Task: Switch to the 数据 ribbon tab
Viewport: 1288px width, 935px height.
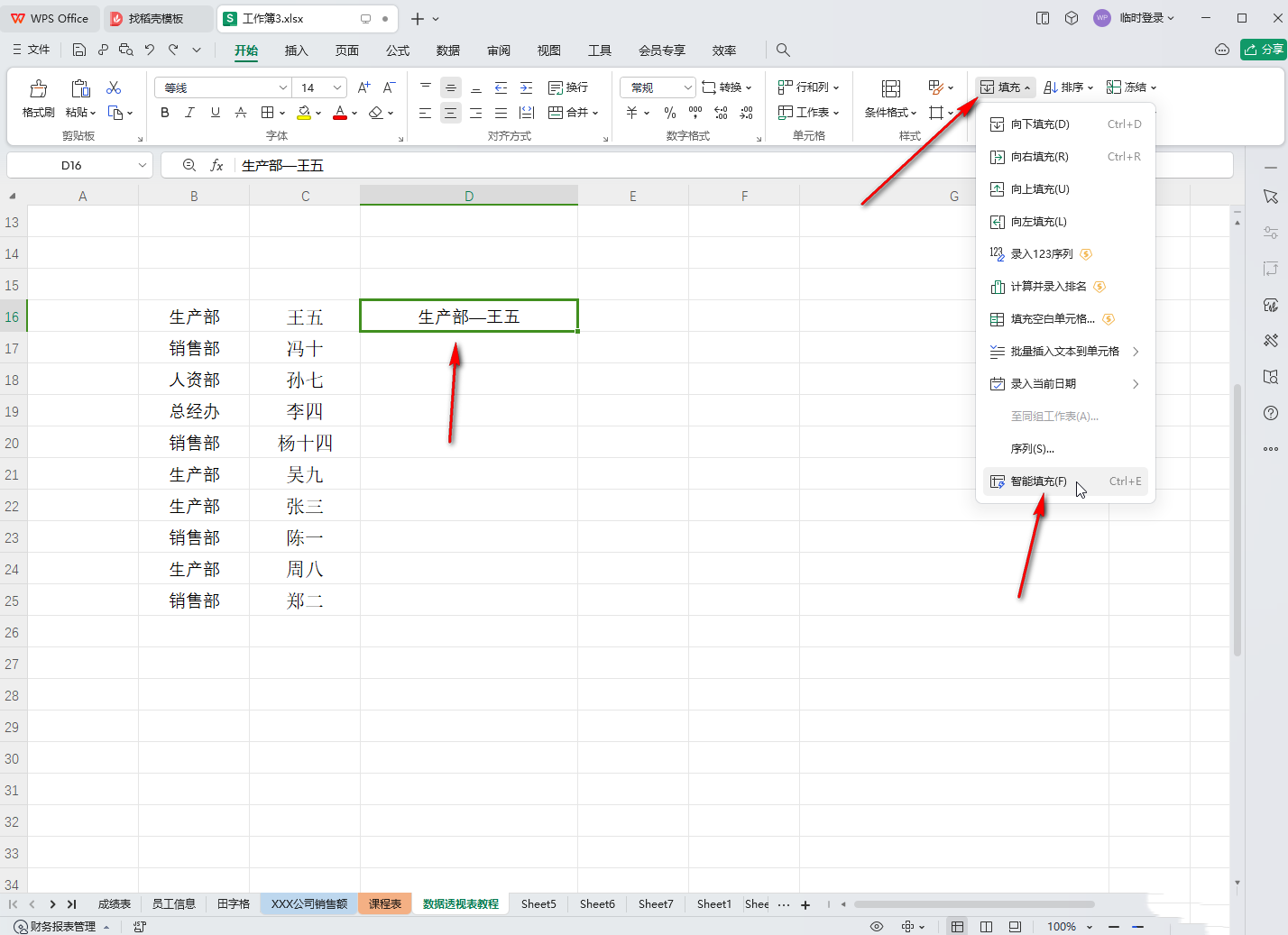Action: click(x=447, y=50)
